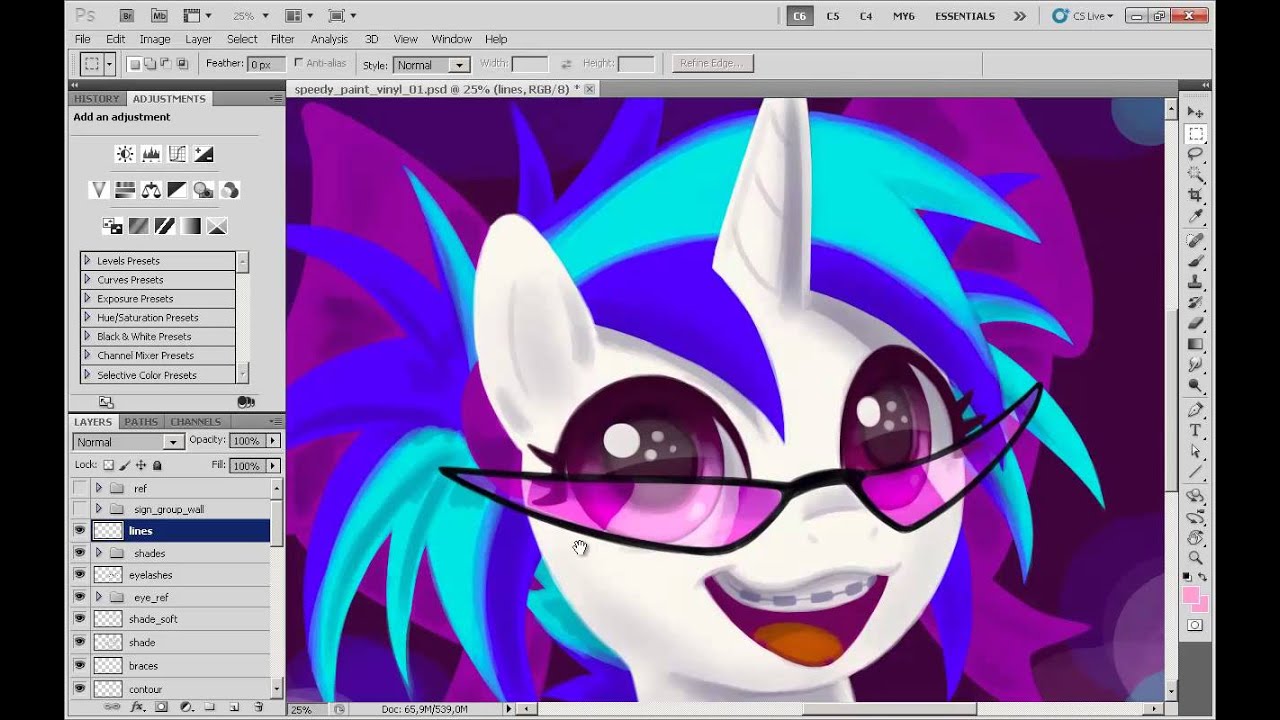
Task: Add a Photo Filter adjustment
Action: [203, 190]
